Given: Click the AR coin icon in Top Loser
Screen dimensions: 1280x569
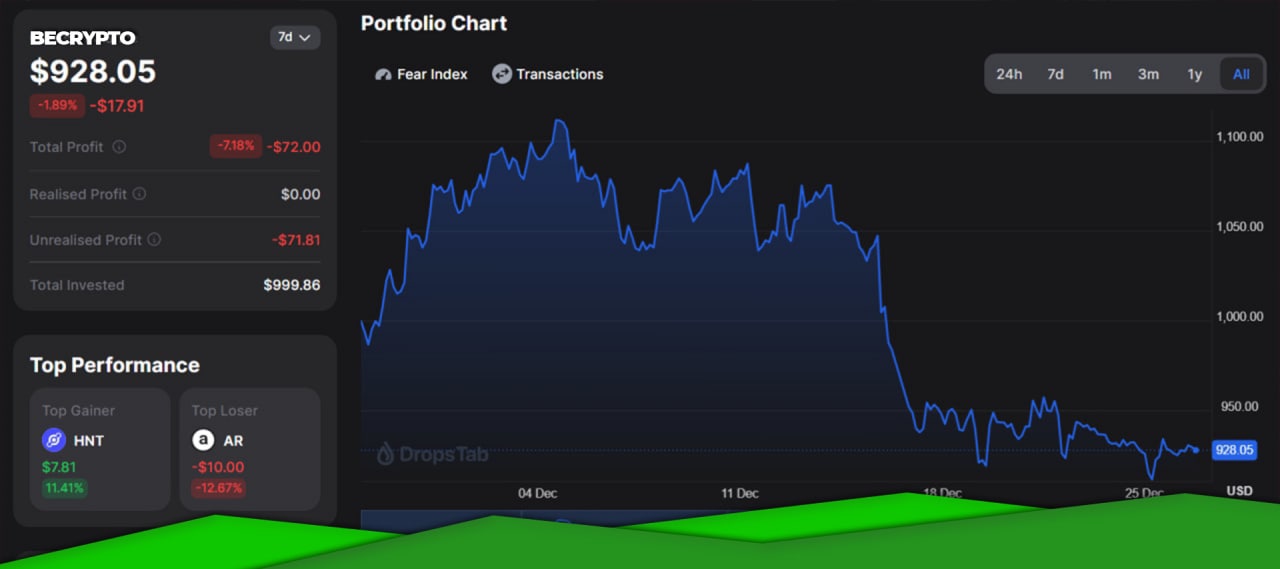Looking at the screenshot, I should point(203,440).
